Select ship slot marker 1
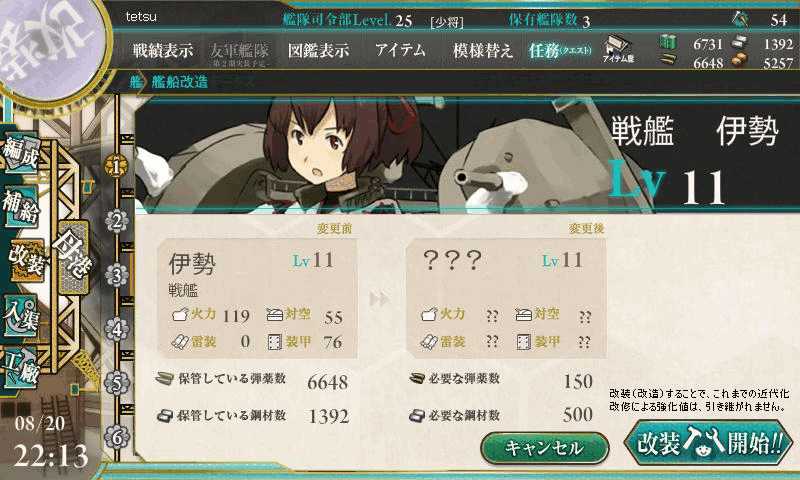The width and height of the screenshot is (800, 480). pyautogui.click(x=116, y=166)
